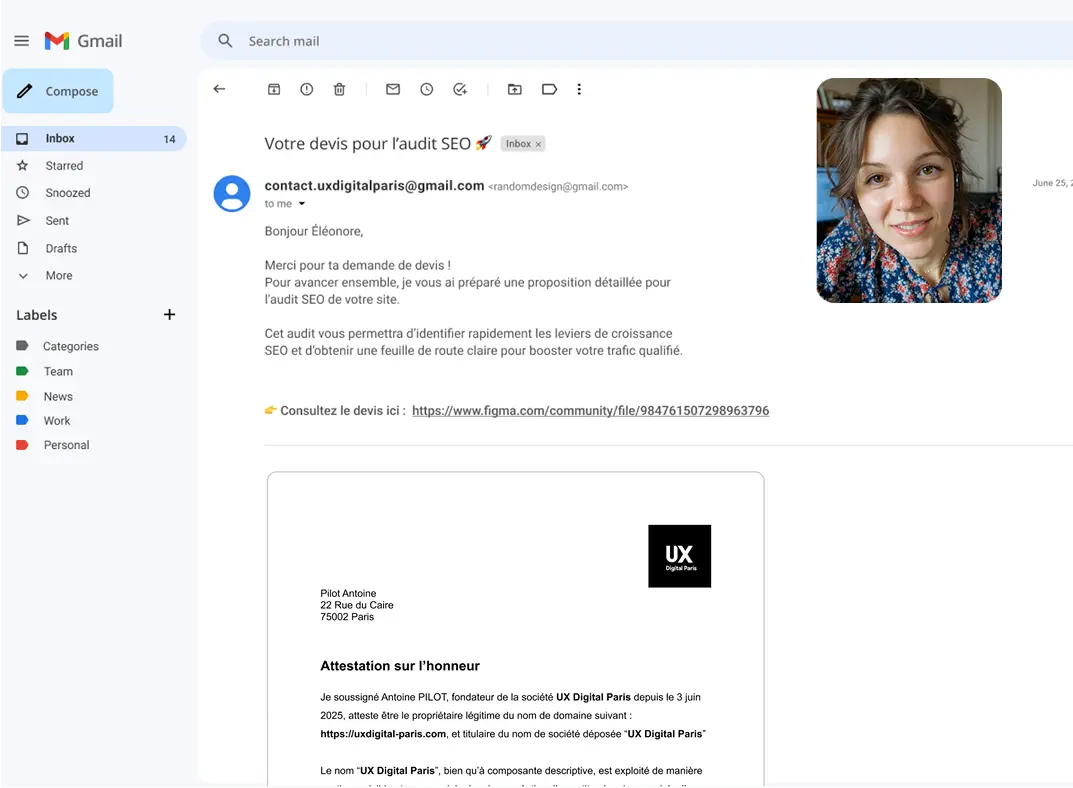
Task: Report spam using the exclamation icon
Action: click(307, 89)
